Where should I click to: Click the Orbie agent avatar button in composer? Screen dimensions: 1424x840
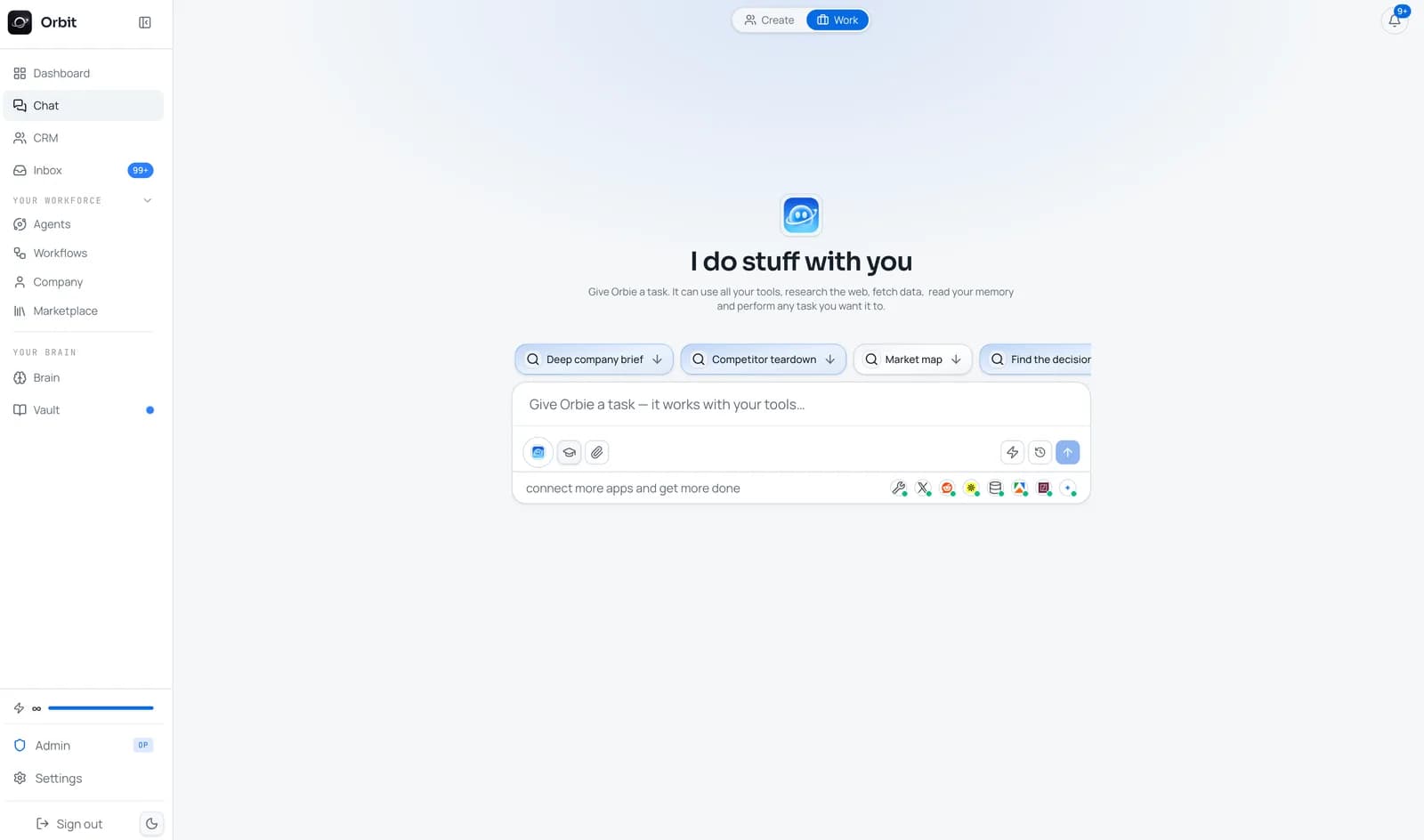[538, 452]
